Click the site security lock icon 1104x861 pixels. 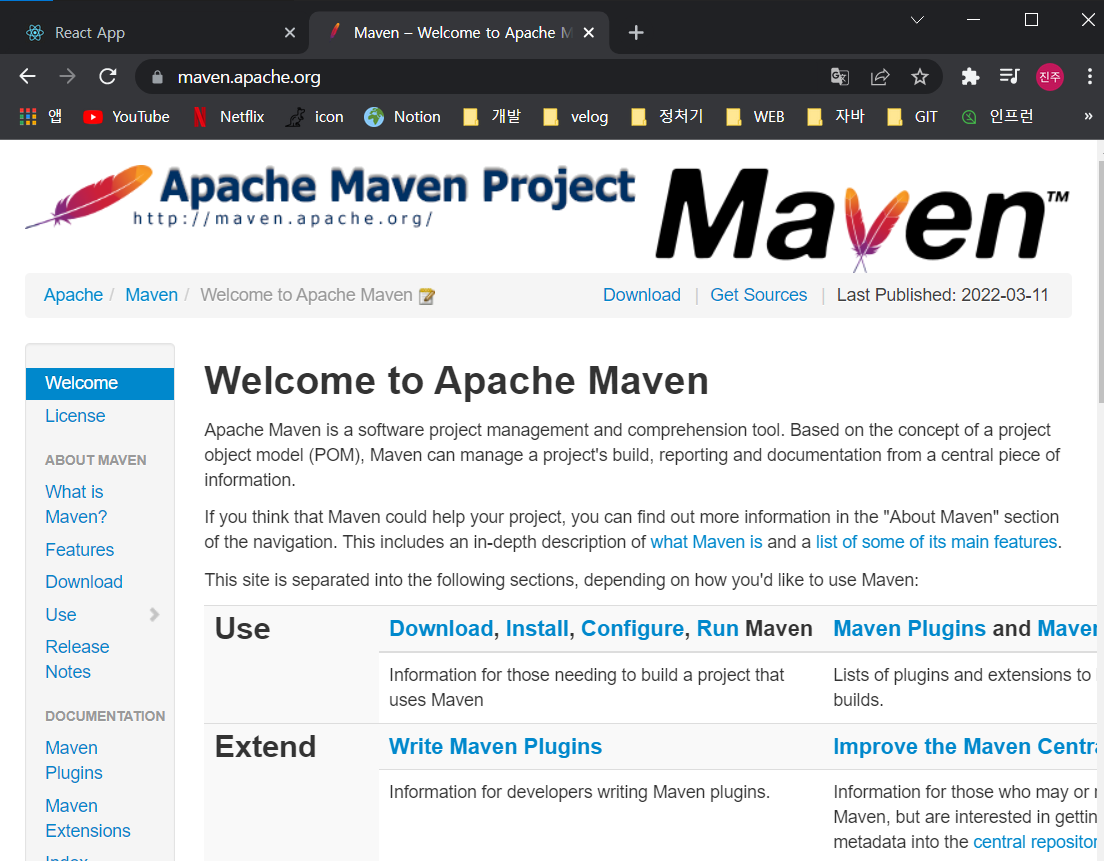coord(157,76)
